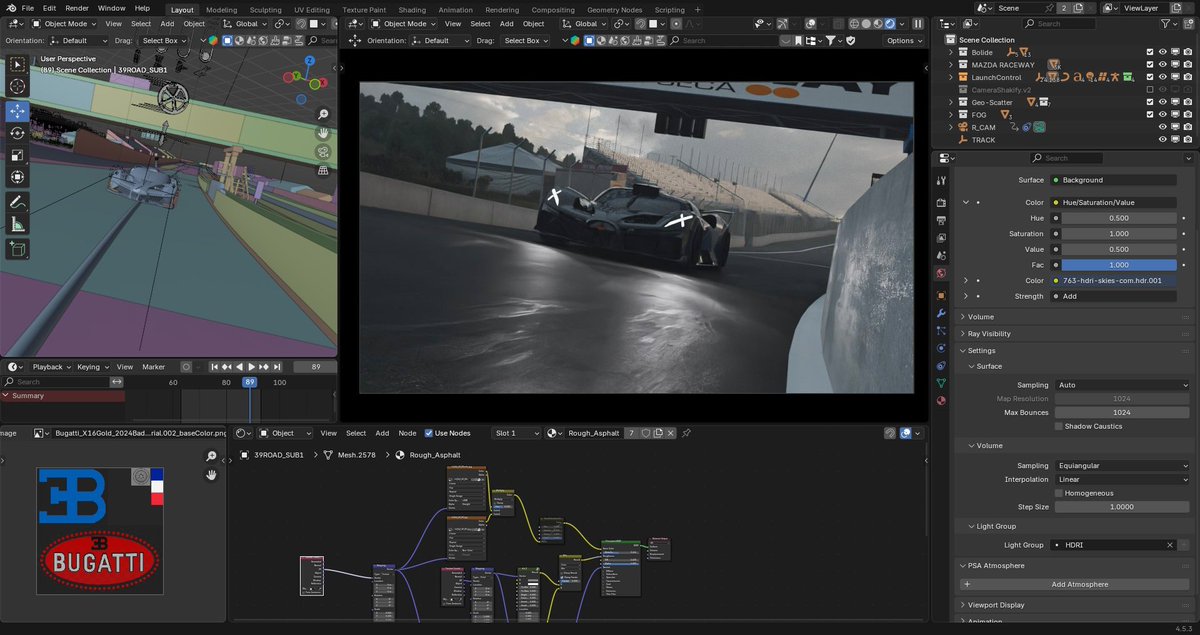Activate the Rotate tool
This screenshot has width=1200, height=635.
(18, 133)
